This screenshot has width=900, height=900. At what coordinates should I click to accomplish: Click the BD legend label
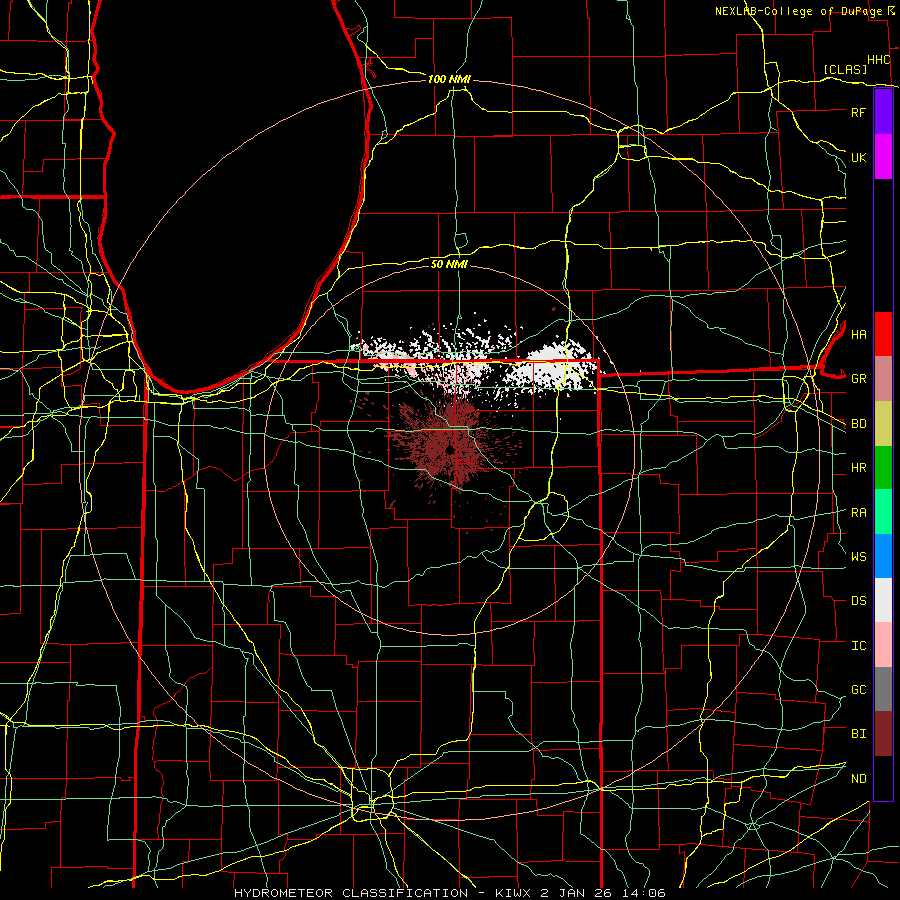pos(858,424)
